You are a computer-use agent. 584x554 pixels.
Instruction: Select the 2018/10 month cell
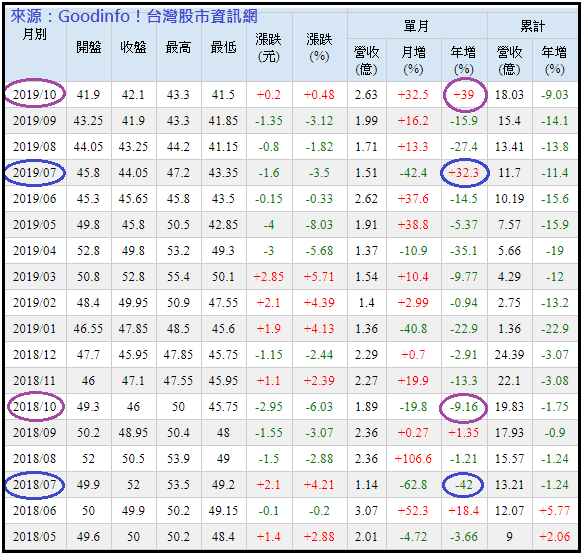(x=35, y=407)
